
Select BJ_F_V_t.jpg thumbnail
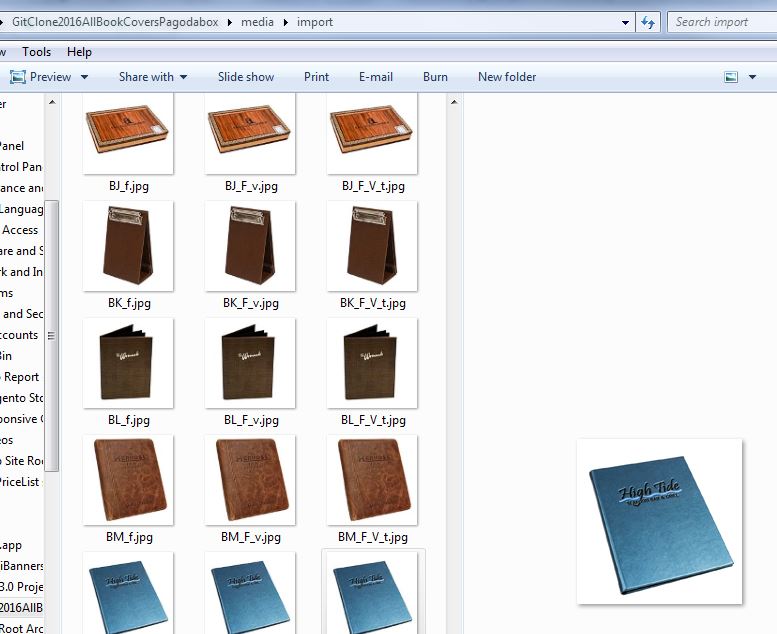click(372, 133)
